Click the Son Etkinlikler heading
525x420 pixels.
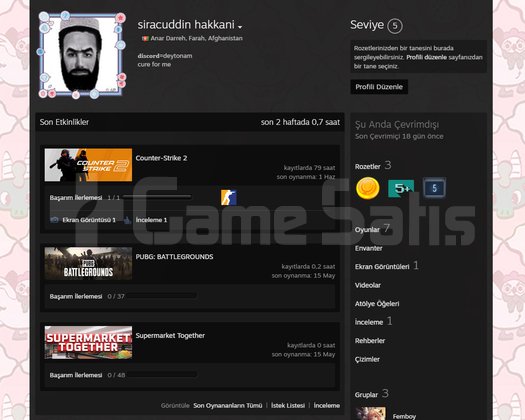(64, 122)
